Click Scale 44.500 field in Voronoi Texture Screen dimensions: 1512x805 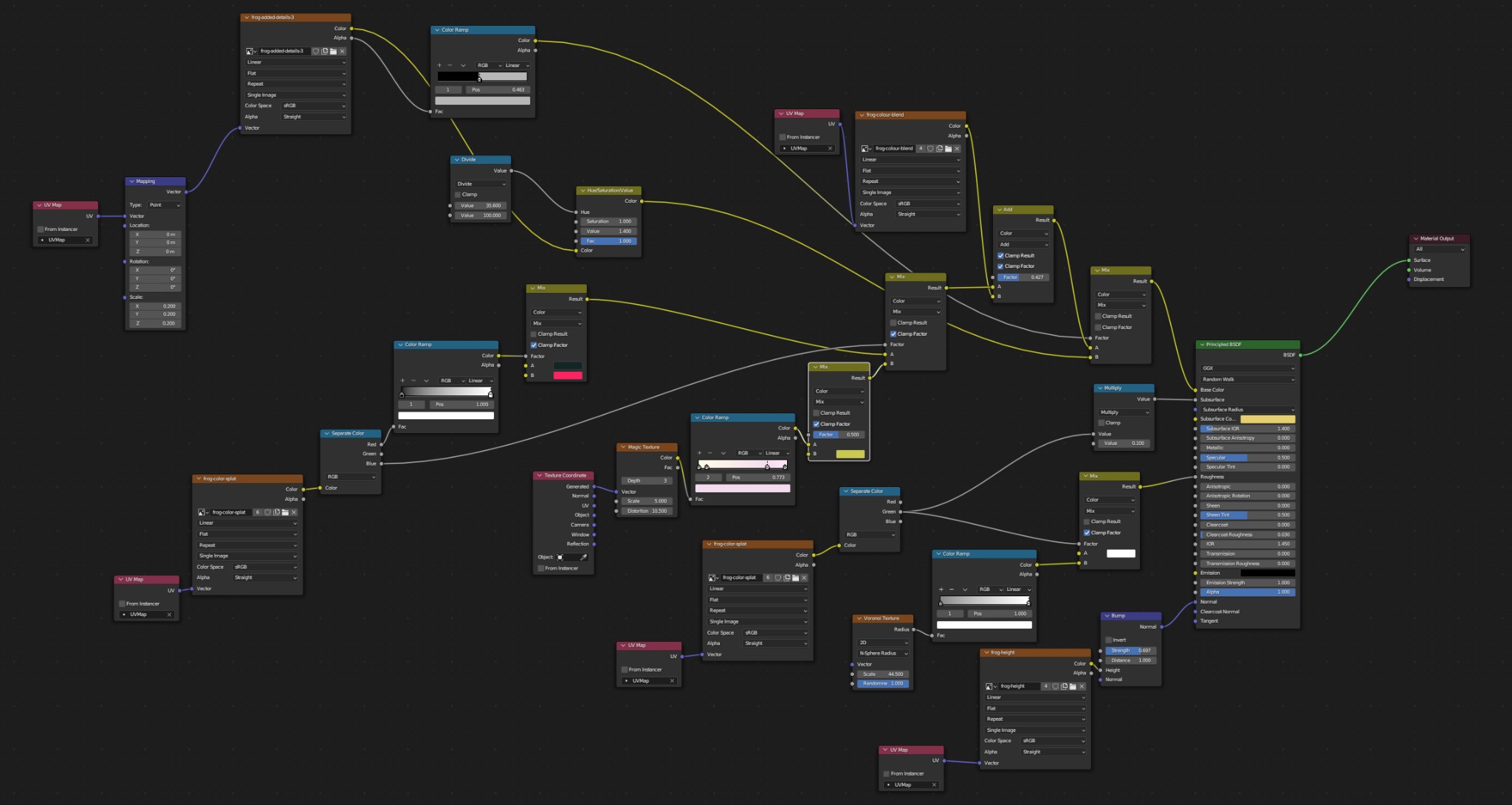[x=883, y=674]
